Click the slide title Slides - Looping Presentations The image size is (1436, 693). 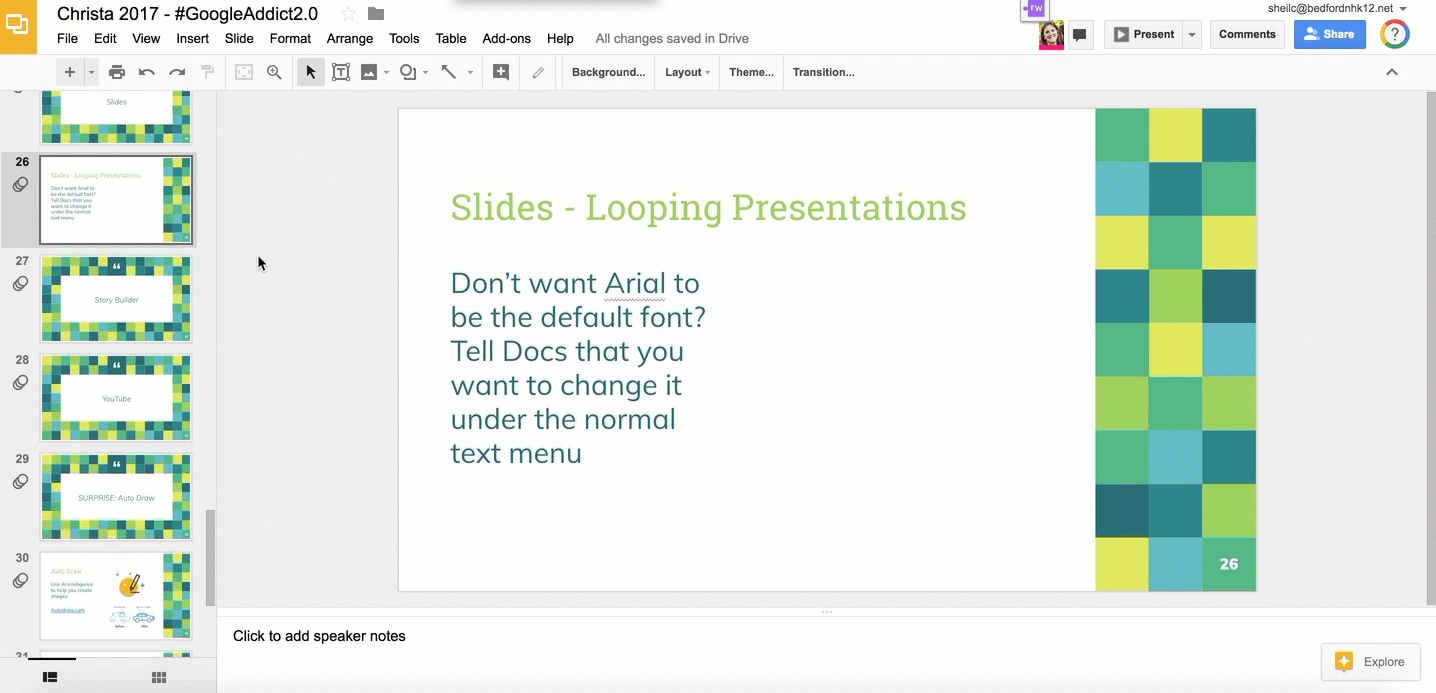tap(708, 207)
